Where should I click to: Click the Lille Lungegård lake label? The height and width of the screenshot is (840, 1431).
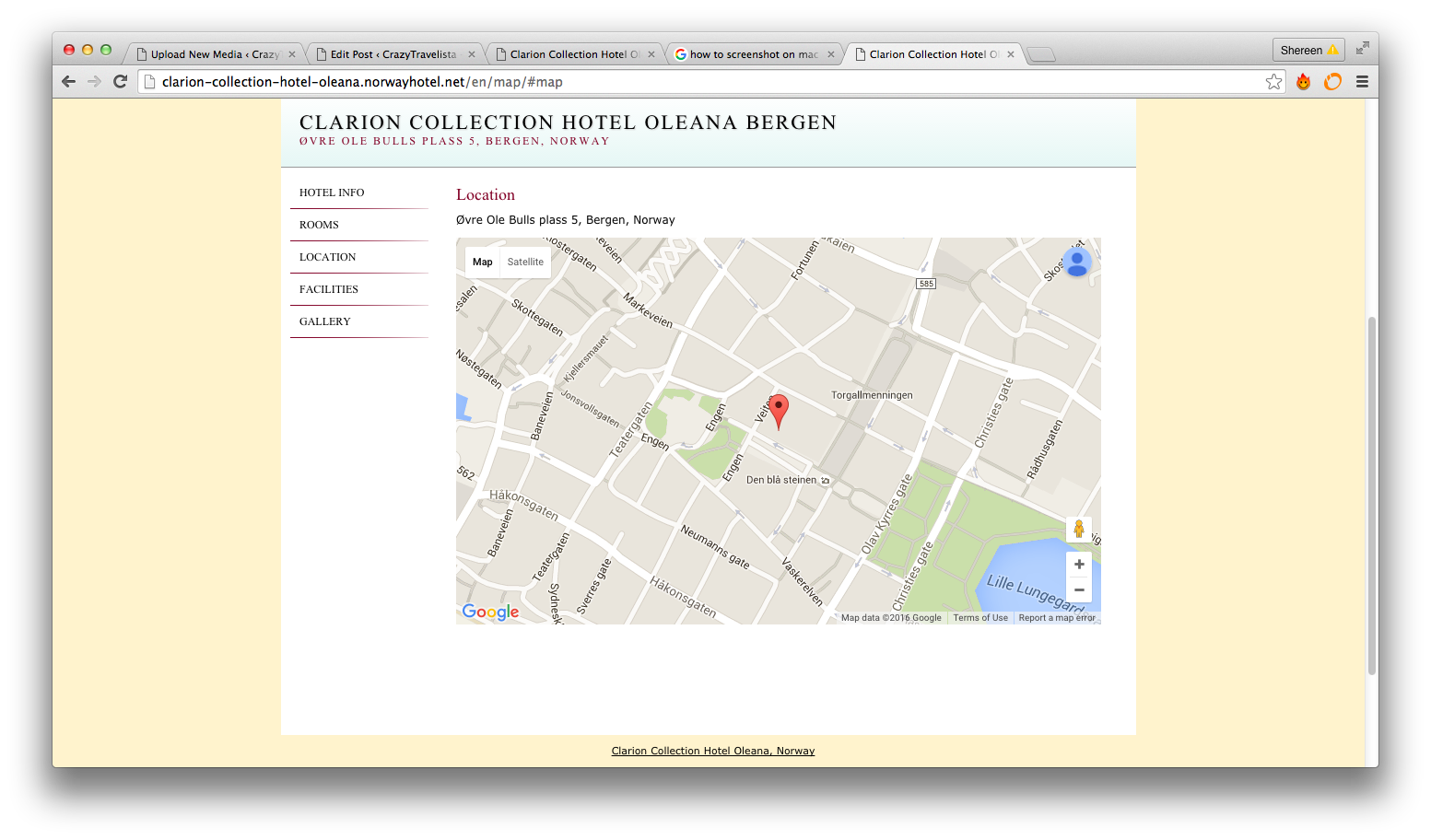tap(1035, 594)
